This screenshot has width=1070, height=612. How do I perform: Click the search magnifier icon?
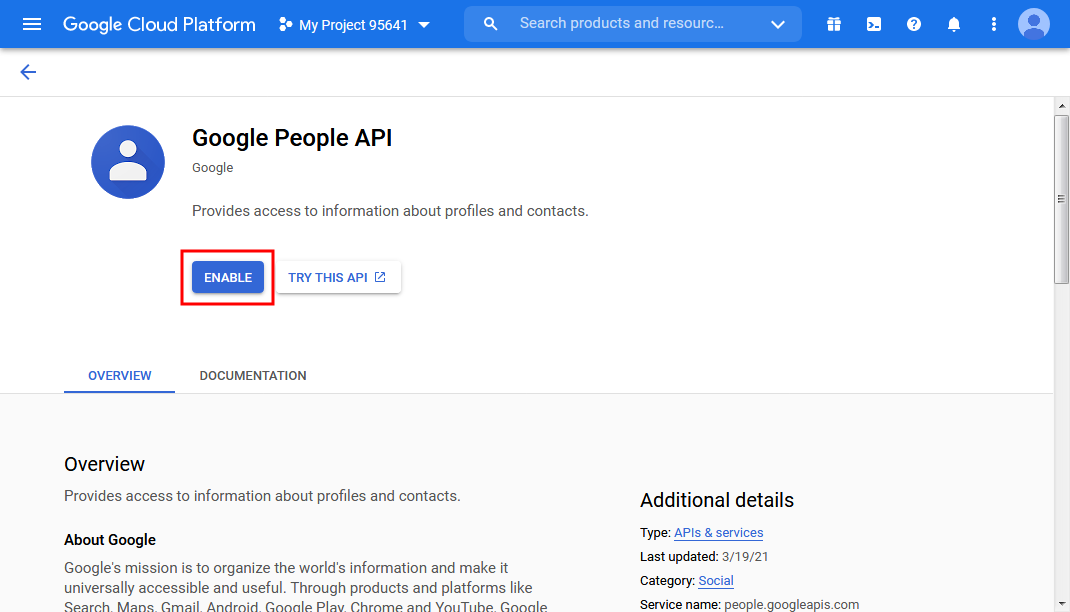pos(490,24)
